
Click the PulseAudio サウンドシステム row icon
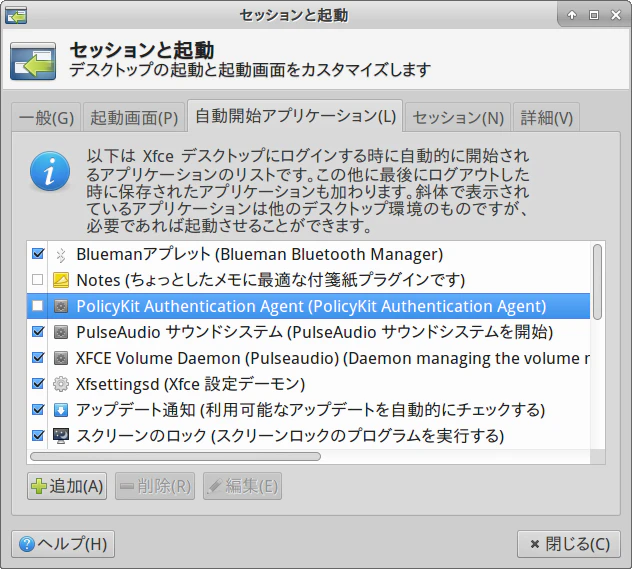pos(61,332)
